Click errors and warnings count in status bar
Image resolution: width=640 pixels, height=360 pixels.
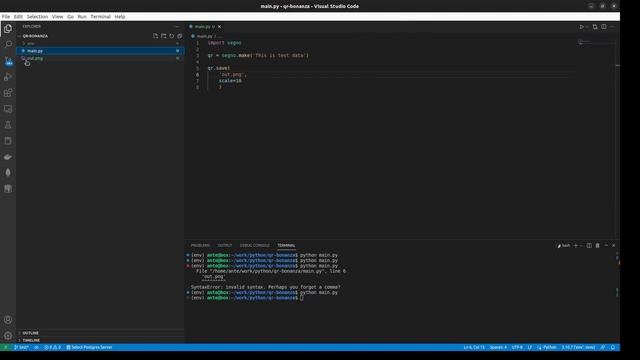[52, 347]
